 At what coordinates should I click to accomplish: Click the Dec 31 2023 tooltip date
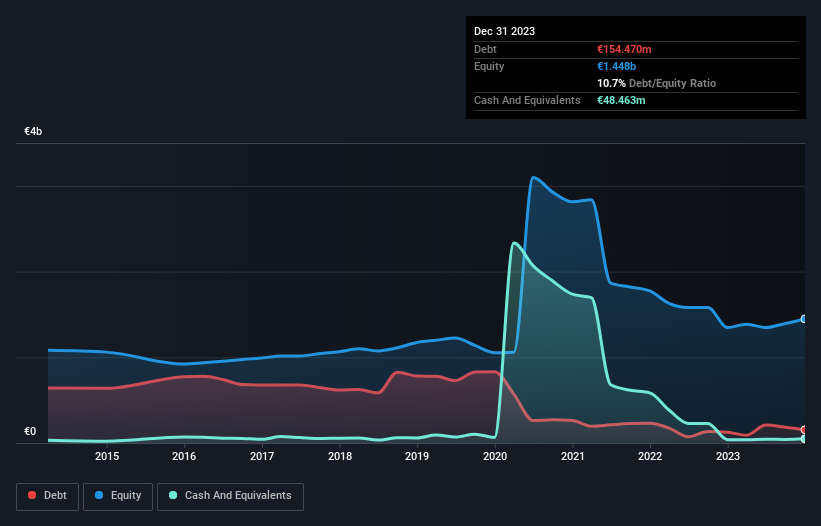point(504,31)
